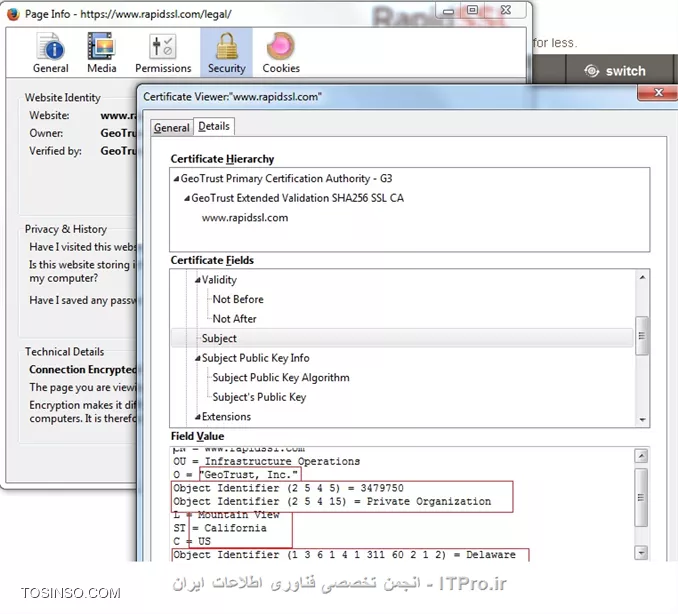The width and height of the screenshot is (678, 614).
Task: Open the Media tab in Page Info
Action: click(x=102, y=53)
